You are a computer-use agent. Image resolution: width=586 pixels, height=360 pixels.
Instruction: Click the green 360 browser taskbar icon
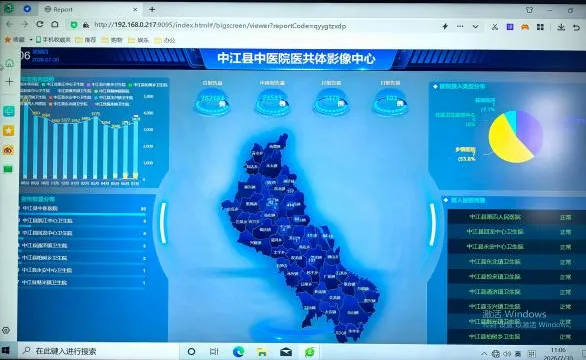[x=310, y=352]
